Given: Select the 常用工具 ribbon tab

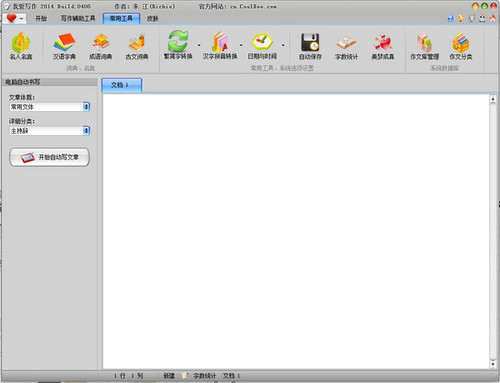Looking at the screenshot, I should [x=121, y=19].
